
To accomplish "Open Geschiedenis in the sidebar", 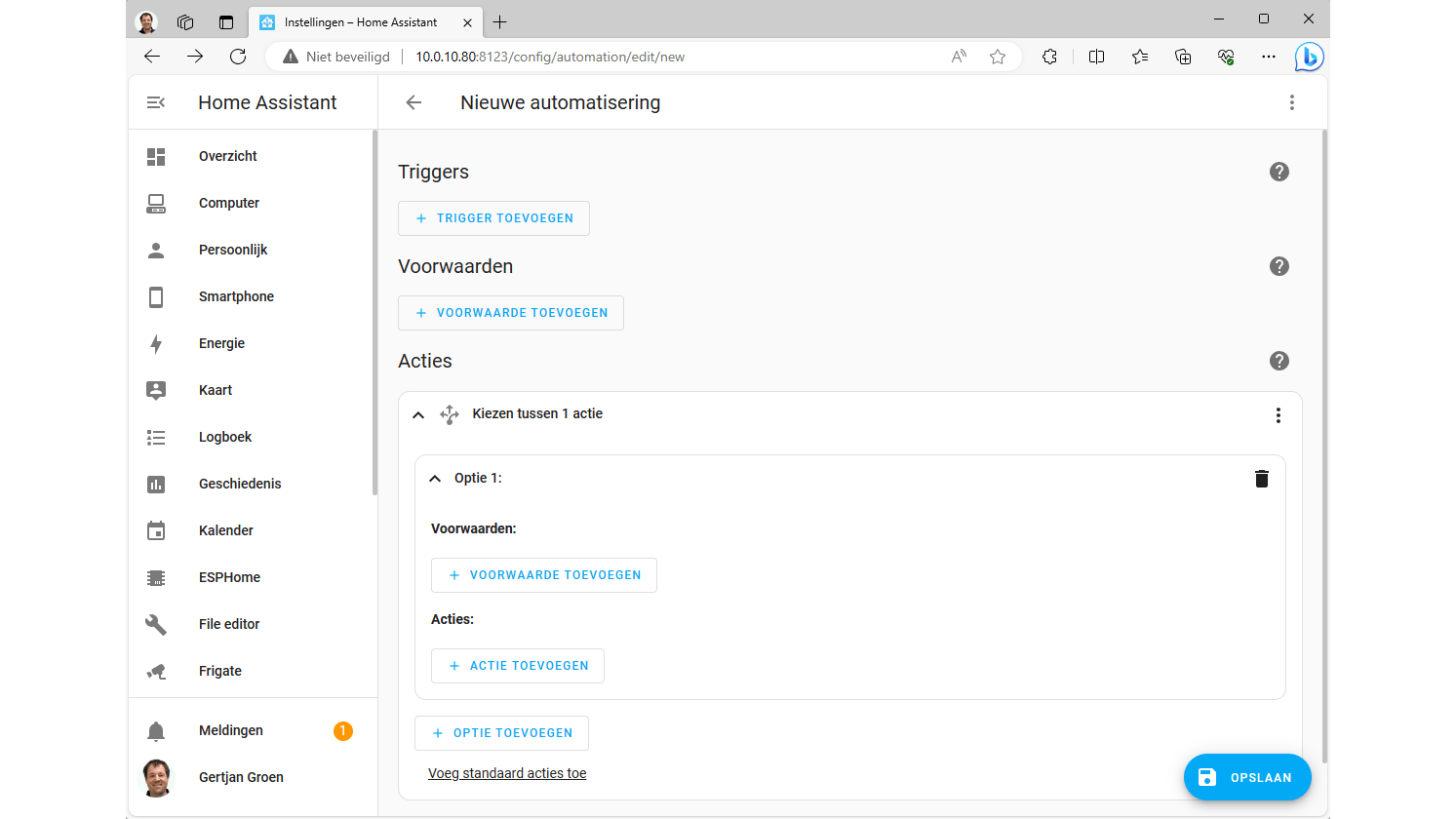I will [x=240, y=484].
